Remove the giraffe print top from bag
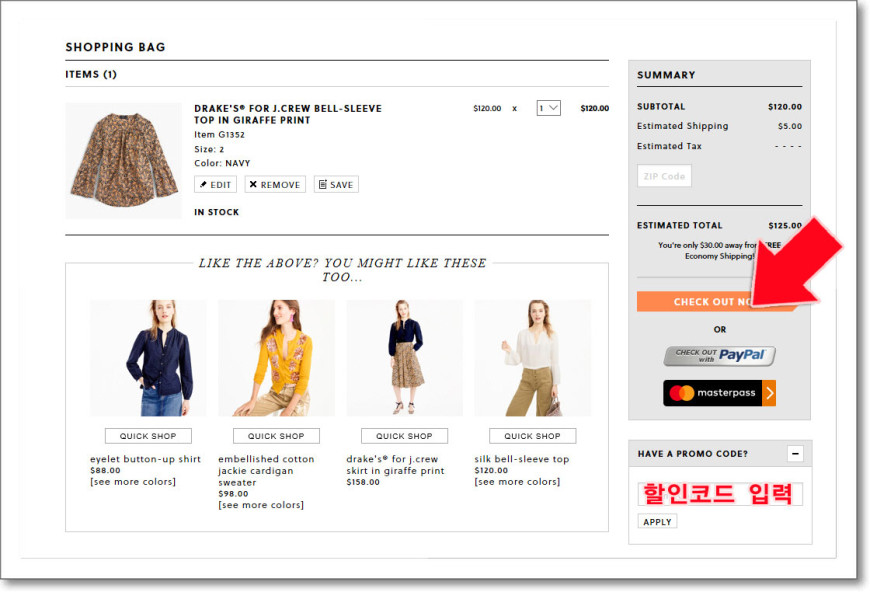The height and width of the screenshot is (592, 870). point(275,185)
